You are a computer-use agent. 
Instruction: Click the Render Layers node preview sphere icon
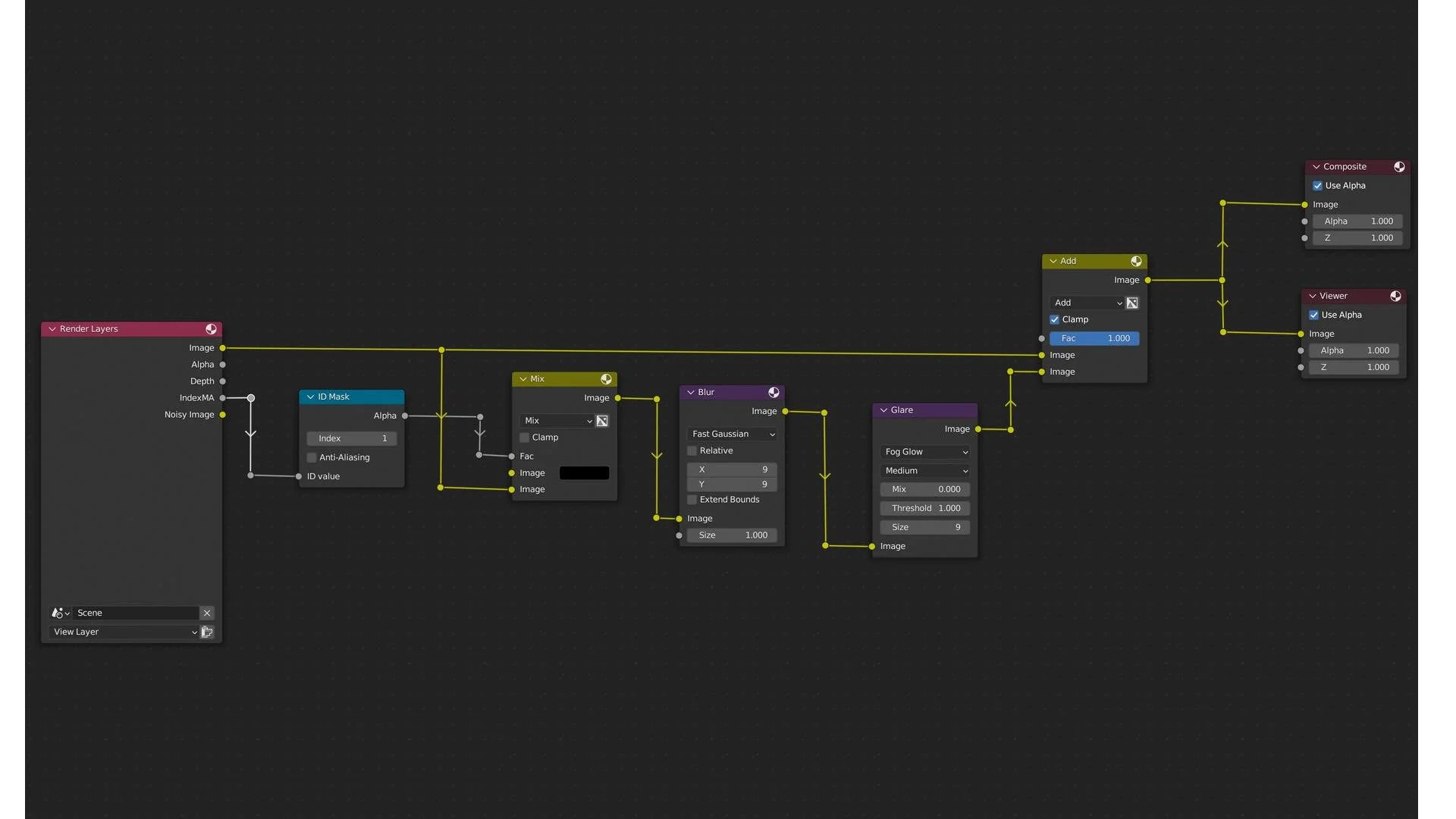coord(211,329)
